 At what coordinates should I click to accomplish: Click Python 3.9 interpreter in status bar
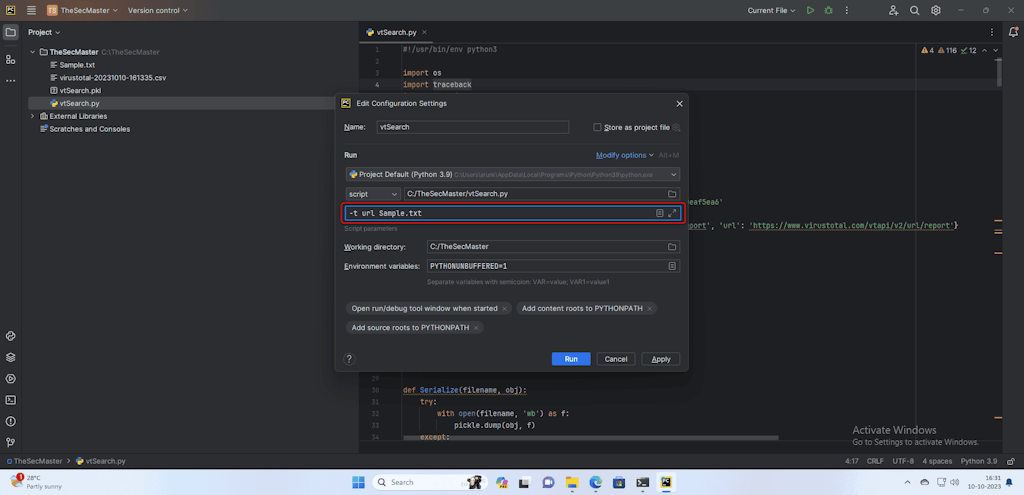pos(979,461)
